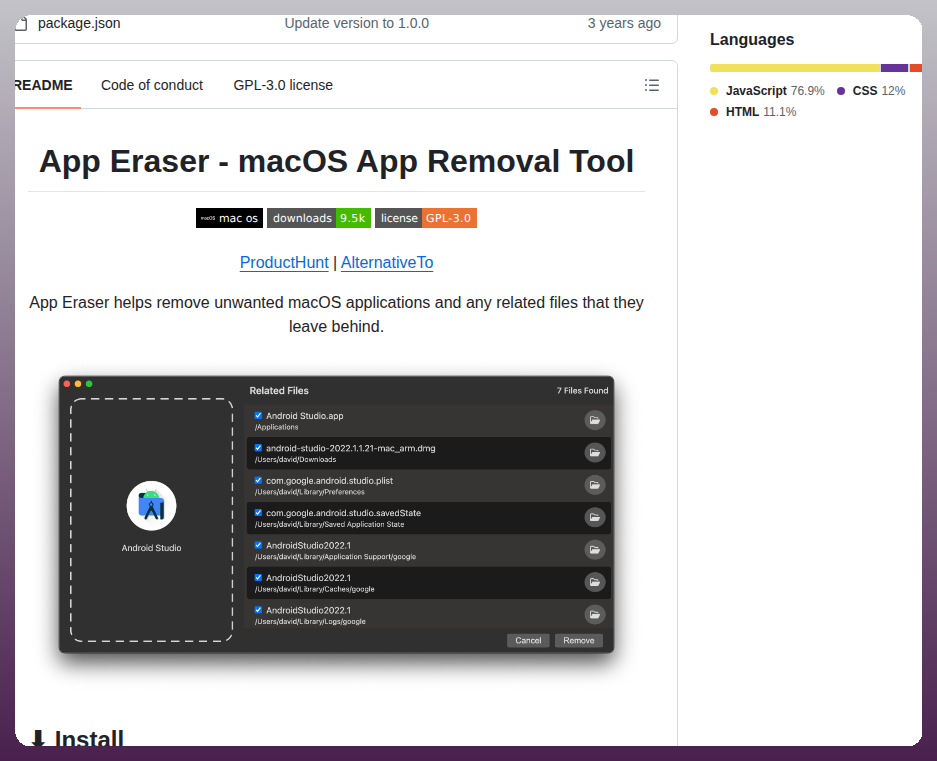Click the yellow minimize dot in app screenshot

pos(78,384)
